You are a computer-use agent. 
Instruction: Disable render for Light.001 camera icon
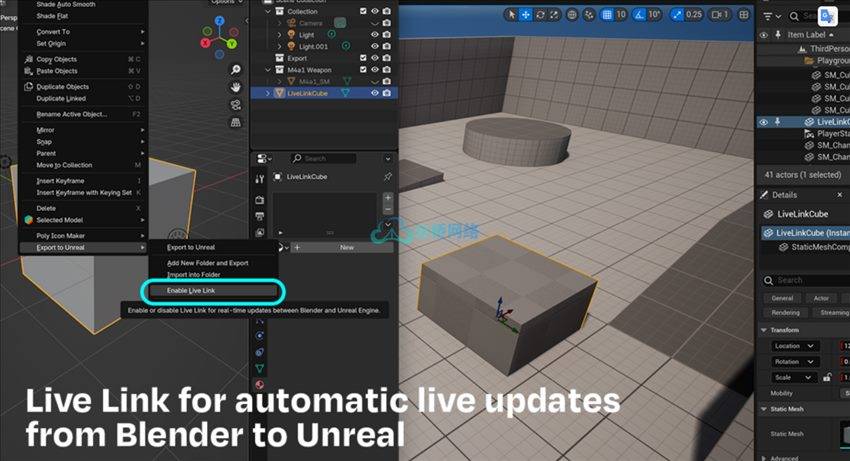[x=387, y=46]
